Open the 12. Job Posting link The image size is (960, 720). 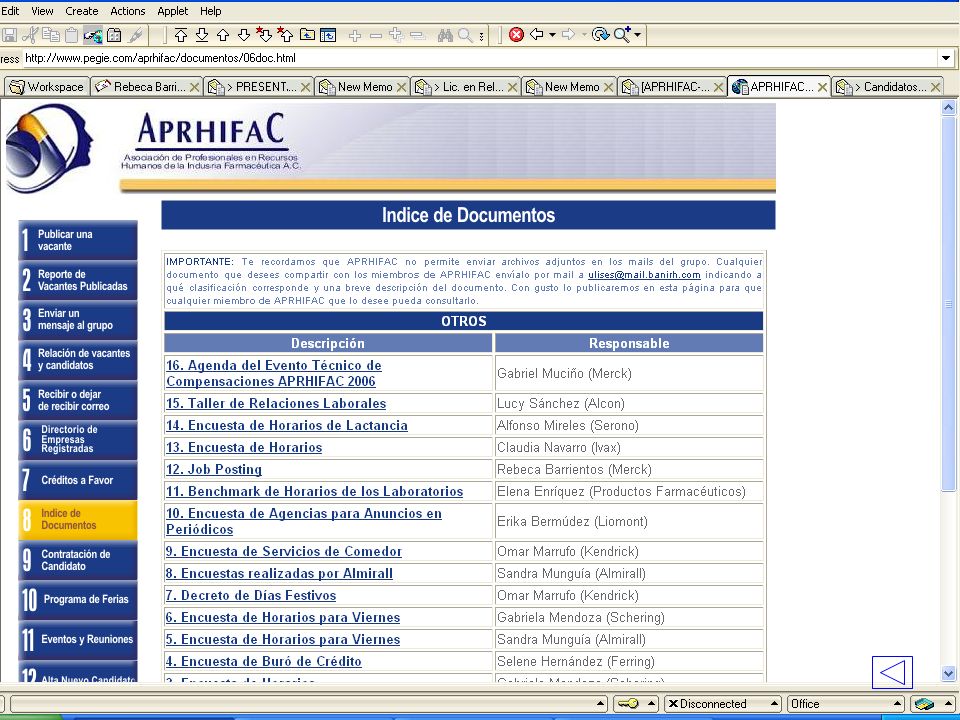pyautogui.click(x=214, y=470)
